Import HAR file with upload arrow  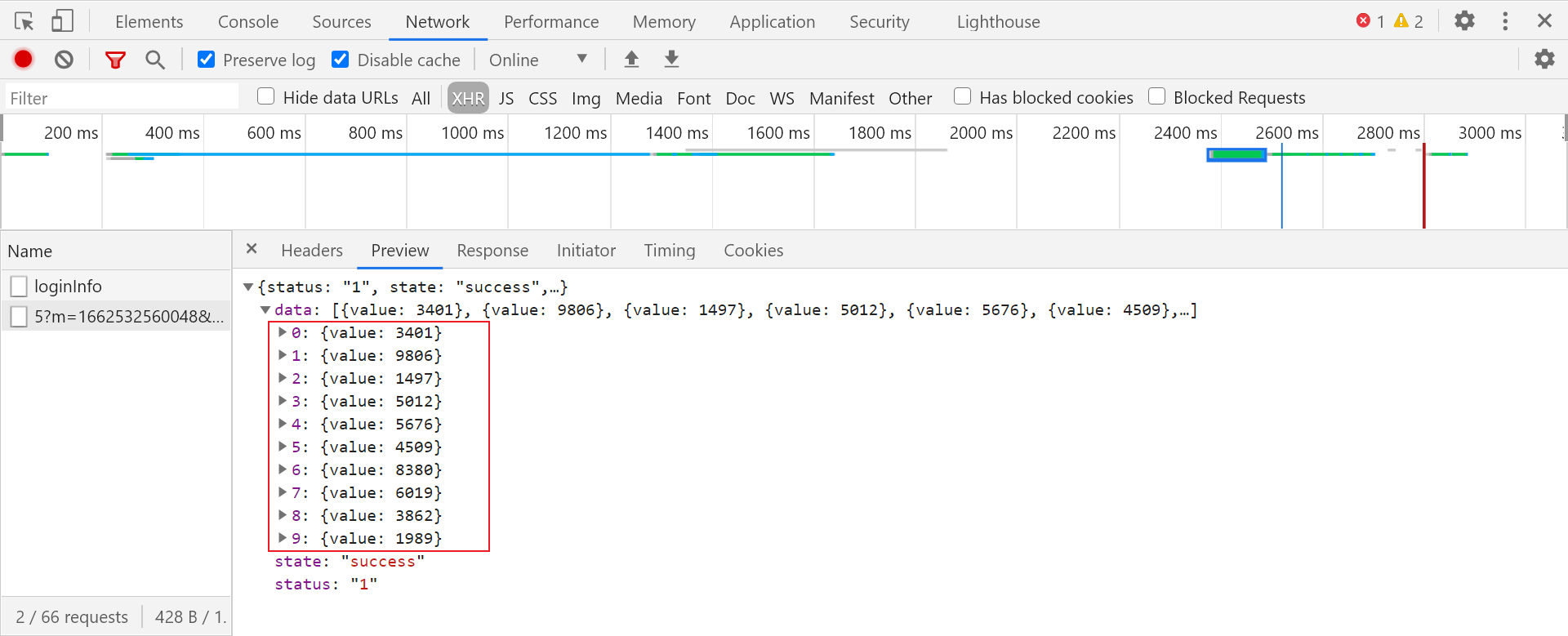tap(631, 59)
